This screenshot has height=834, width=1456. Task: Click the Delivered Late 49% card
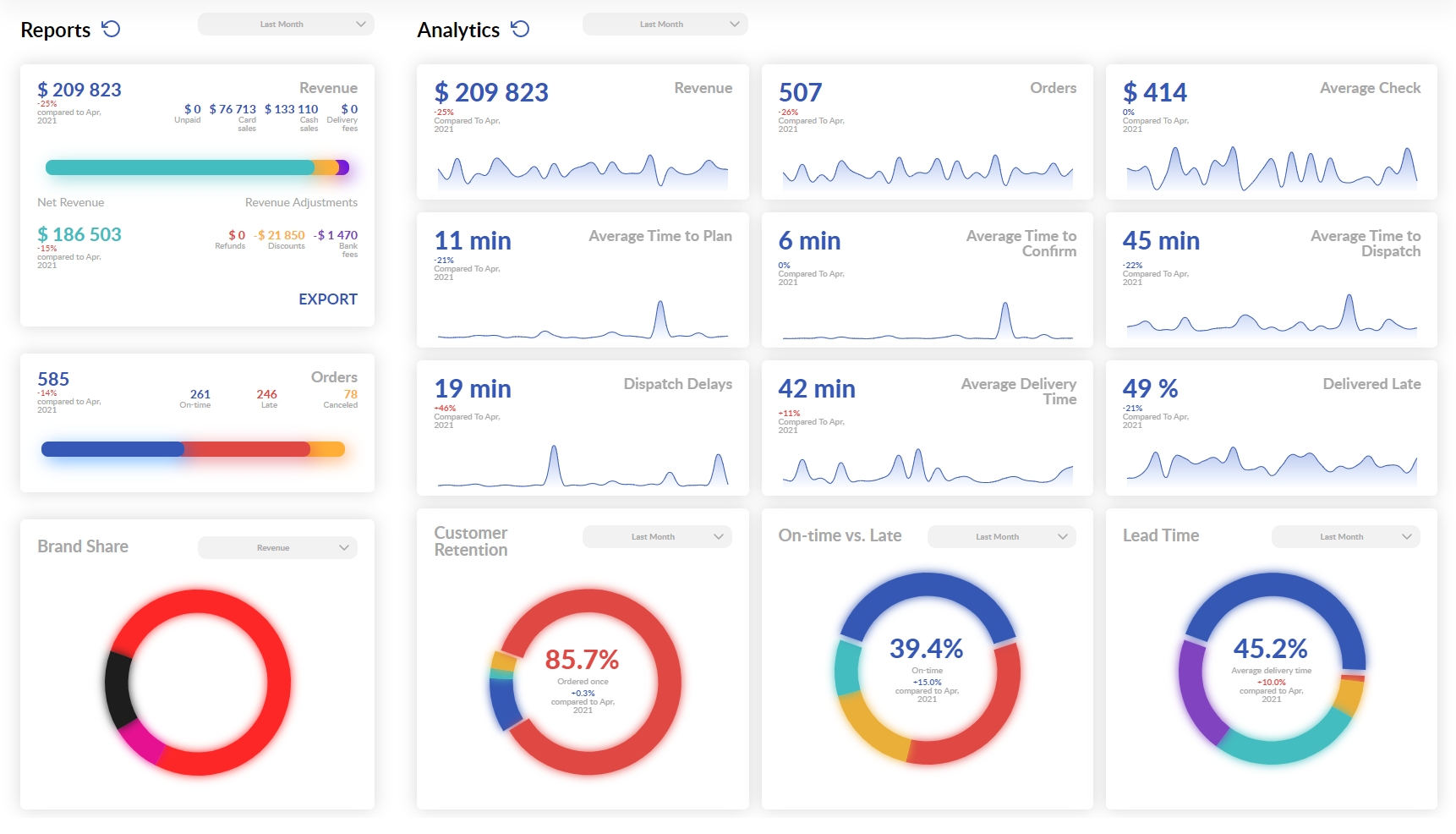(1271, 428)
